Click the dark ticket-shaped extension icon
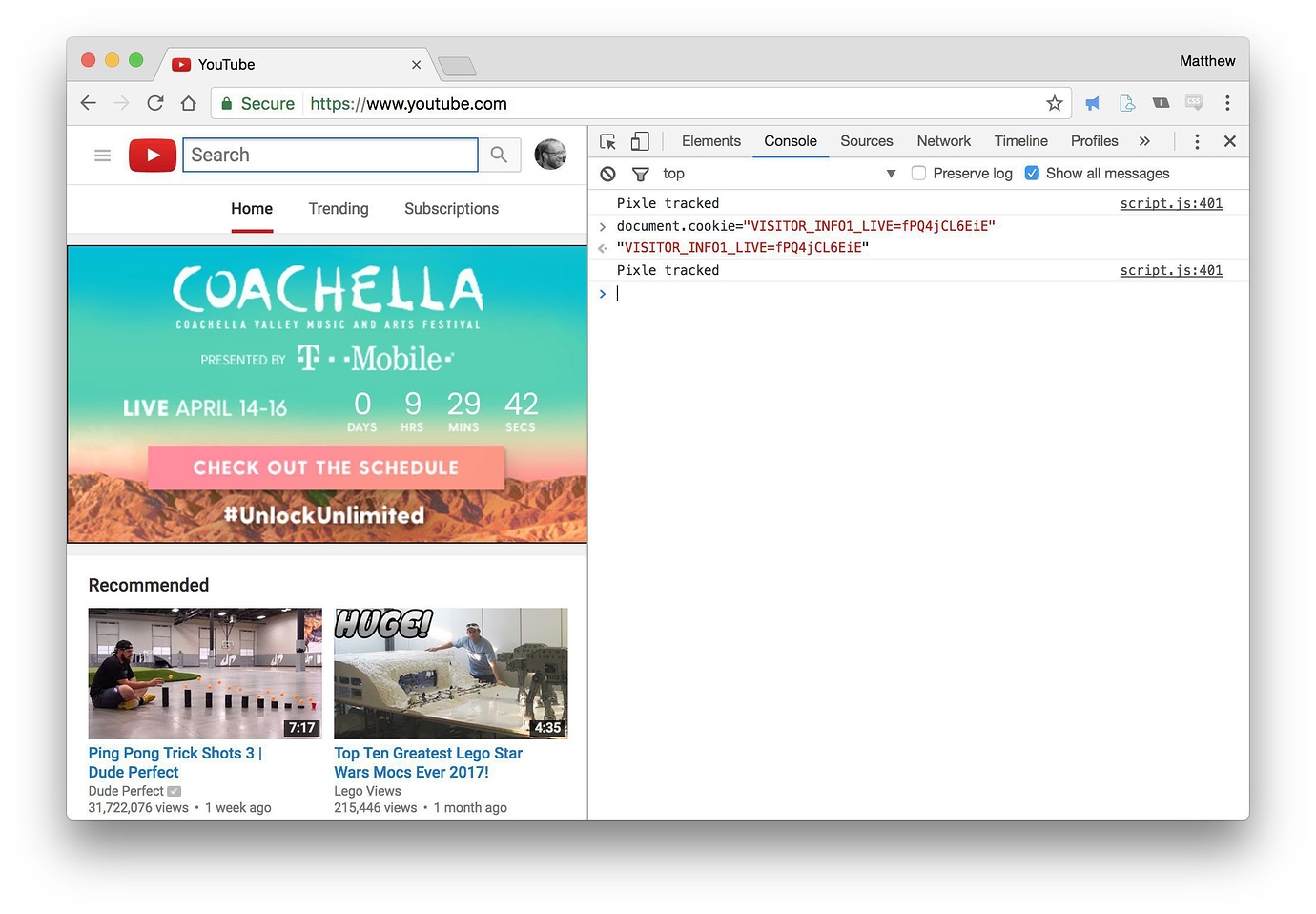The height and width of the screenshot is (914, 1316). tap(1161, 102)
